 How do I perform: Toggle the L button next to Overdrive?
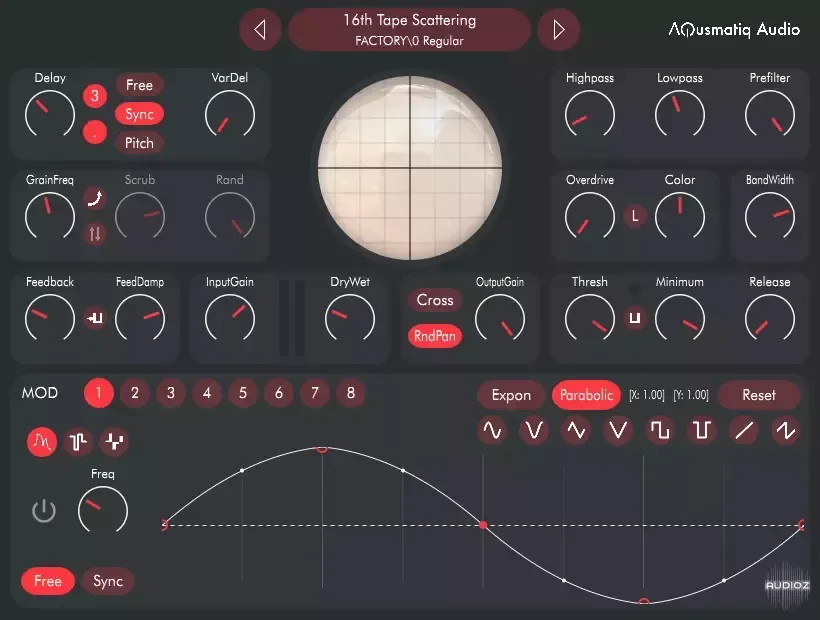(635, 216)
